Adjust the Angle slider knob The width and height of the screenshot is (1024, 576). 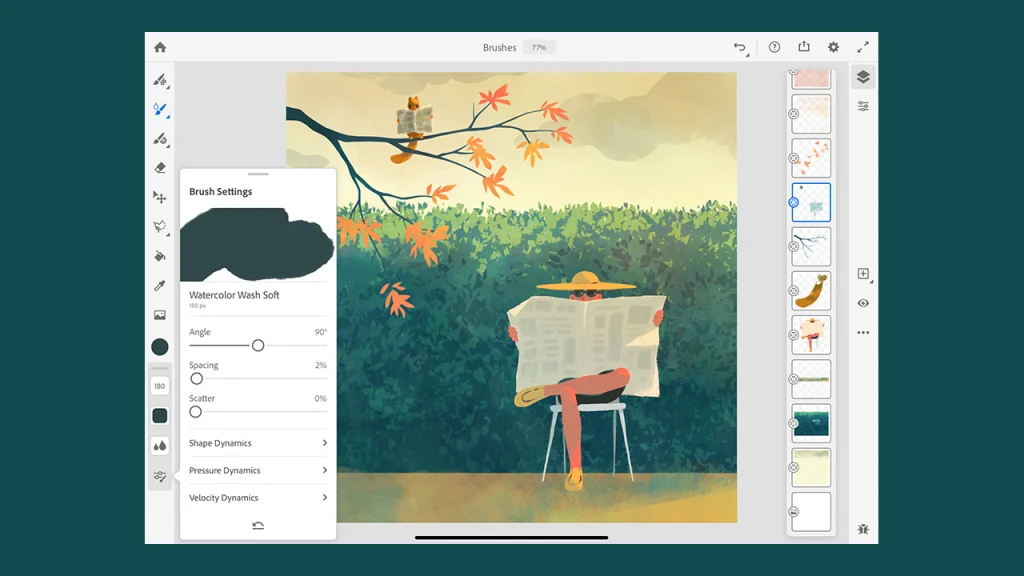coord(258,345)
